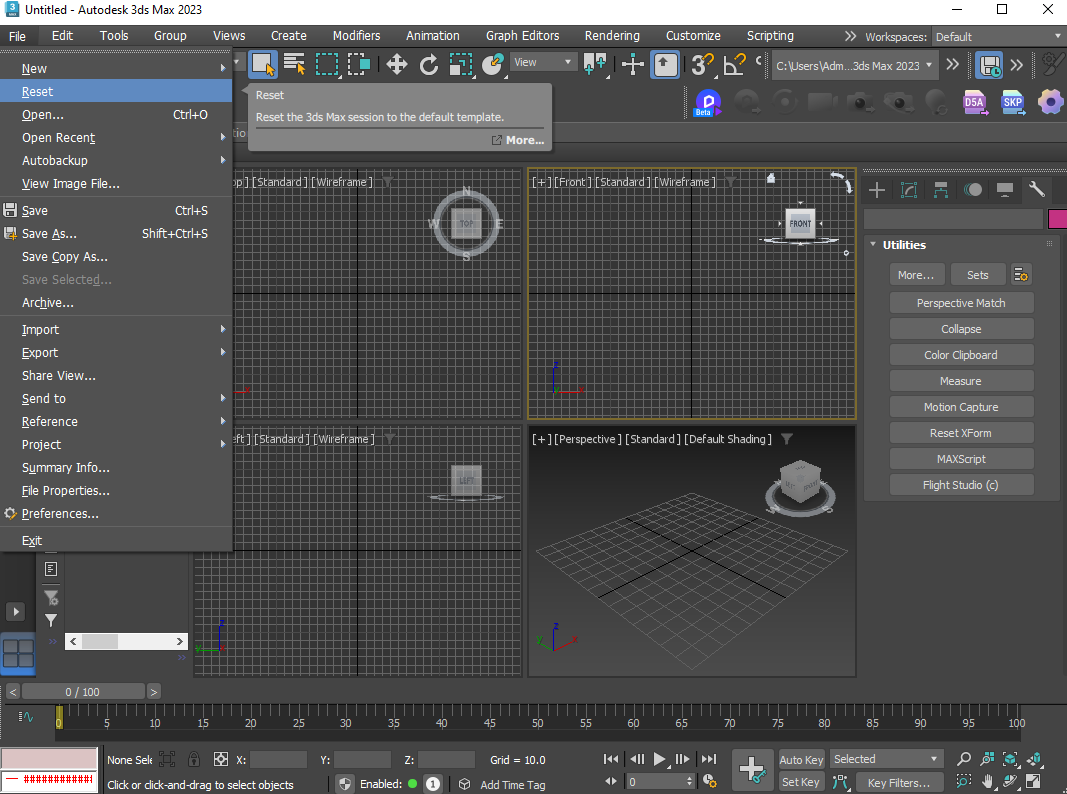1067x794 pixels.
Task: Toggle the 3D Snaps button
Action: coord(702,65)
